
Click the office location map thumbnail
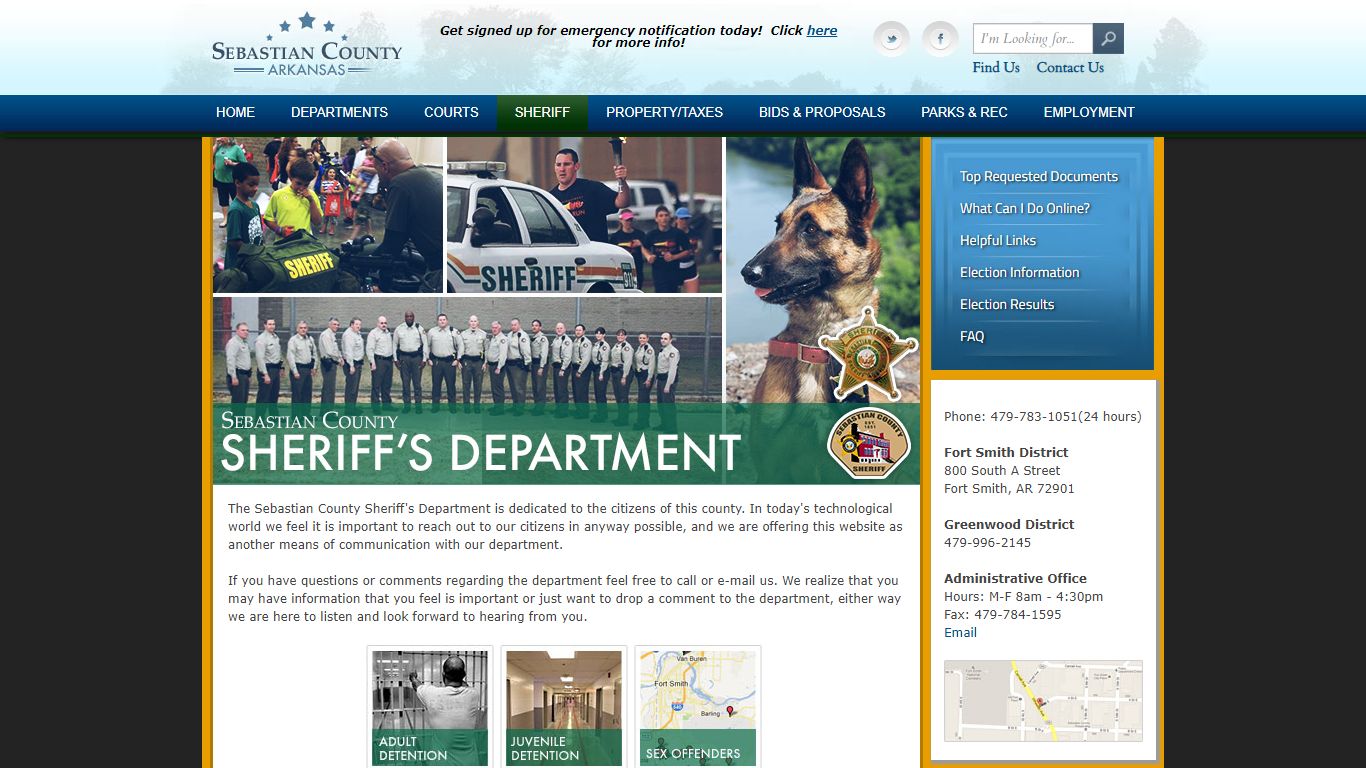1043,700
